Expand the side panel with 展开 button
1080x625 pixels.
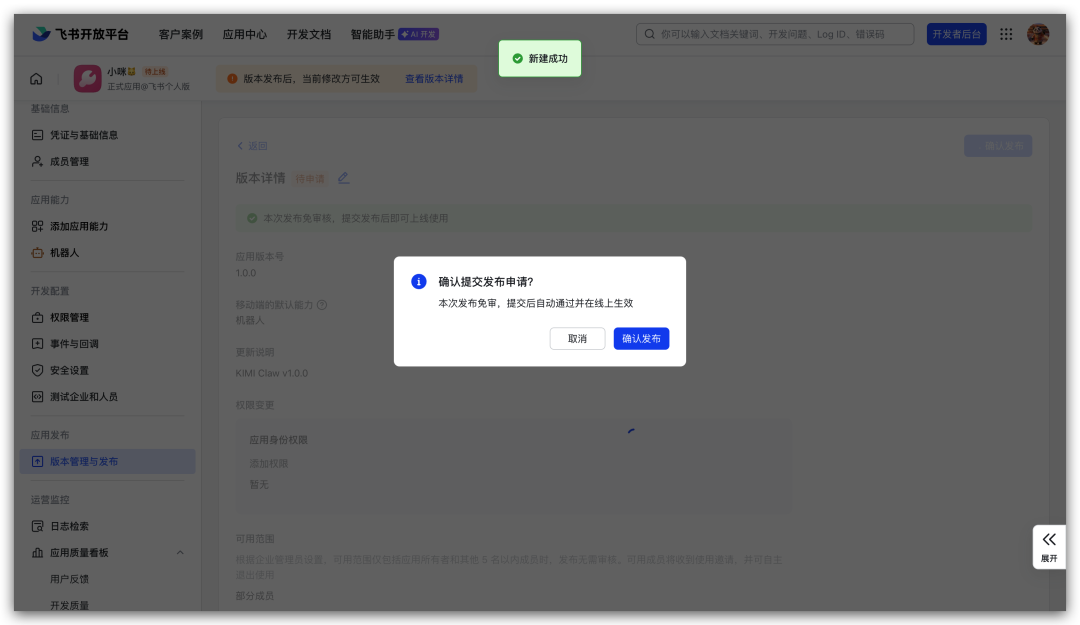point(1048,546)
